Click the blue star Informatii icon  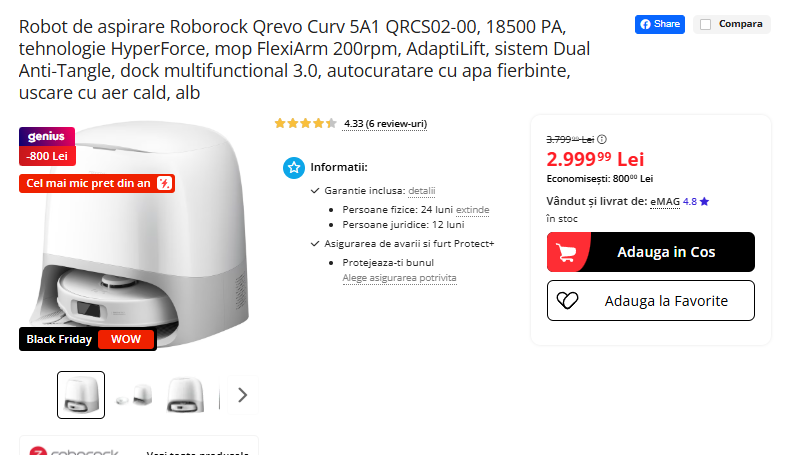(294, 167)
